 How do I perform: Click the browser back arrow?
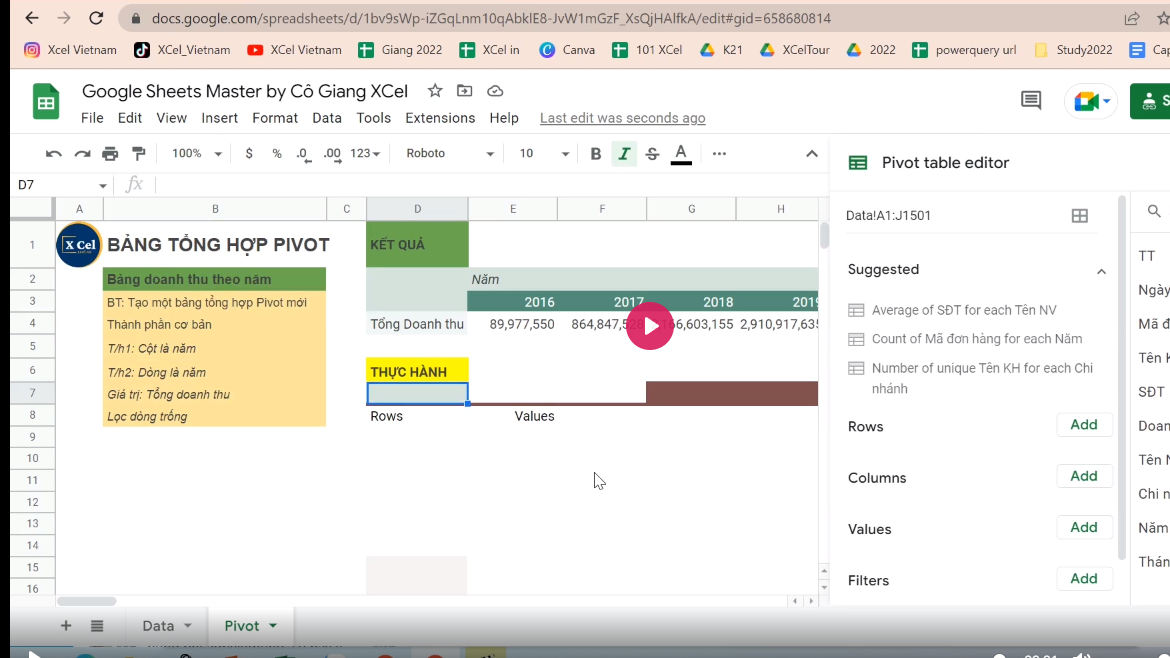click(31, 18)
